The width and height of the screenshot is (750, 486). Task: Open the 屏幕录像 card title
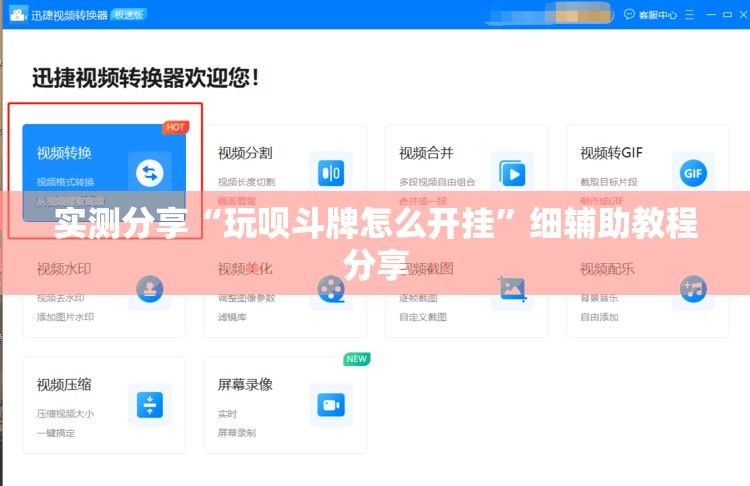tap(245, 385)
